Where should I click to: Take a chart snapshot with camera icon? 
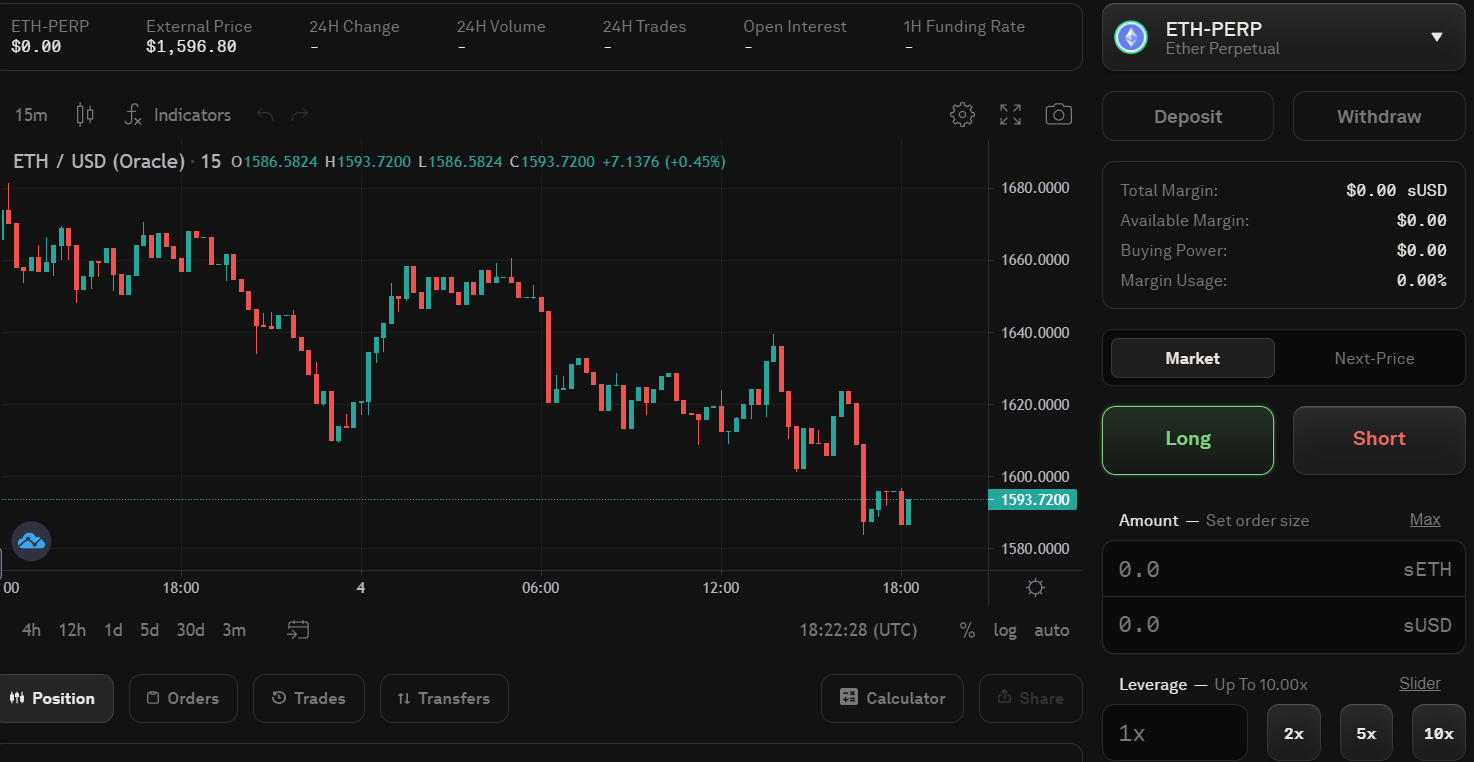tap(1058, 115)
